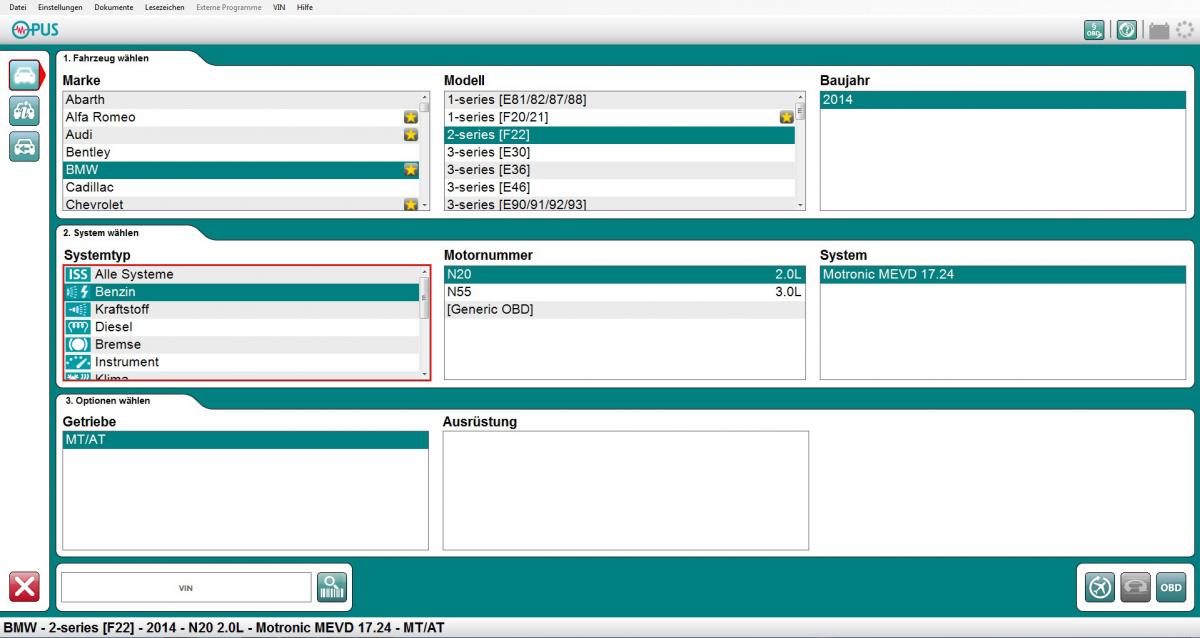Open the Dokumente menu
Screen dimensions: 1200x638
point(114,7)
